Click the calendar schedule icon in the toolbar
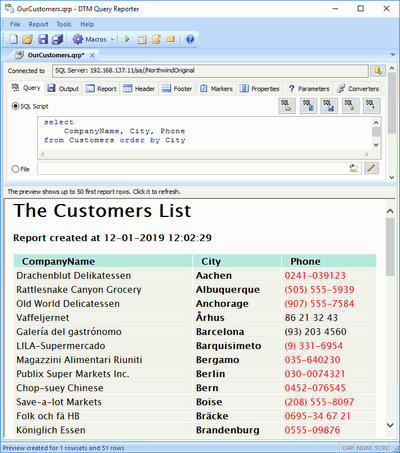The image size is (400, 453). pos(142,39)
